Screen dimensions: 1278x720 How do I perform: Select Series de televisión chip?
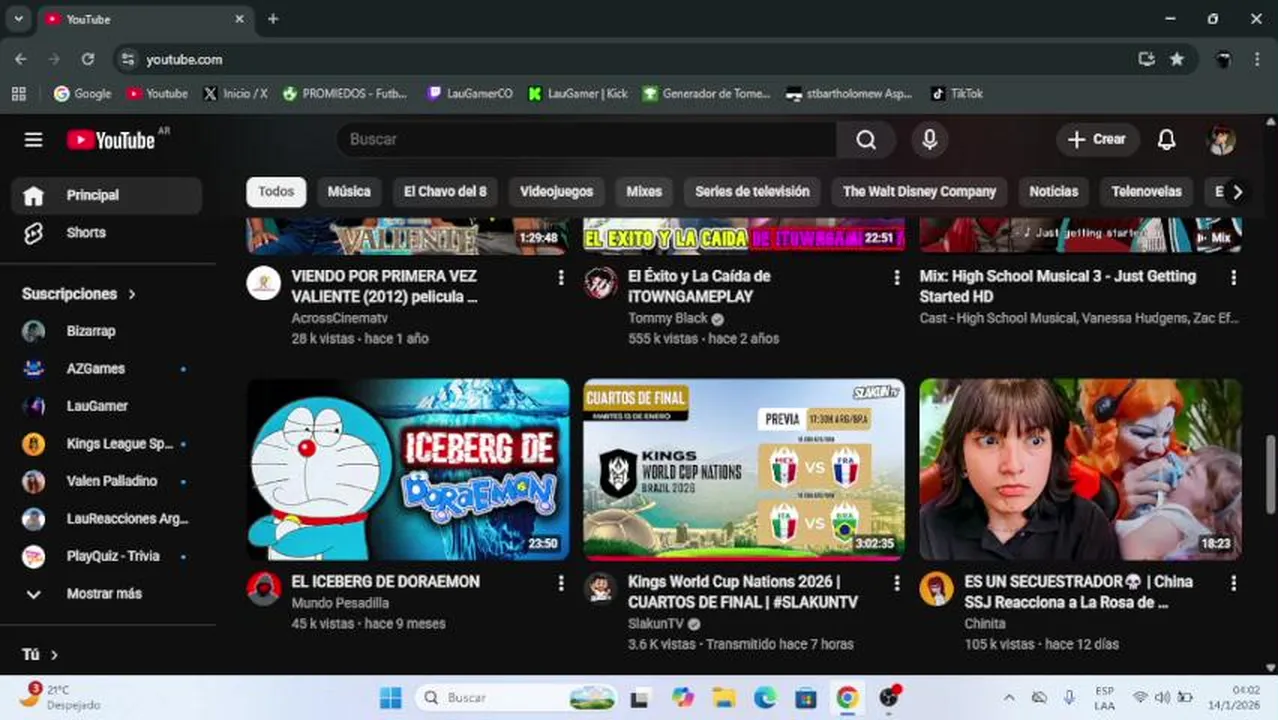752,192
